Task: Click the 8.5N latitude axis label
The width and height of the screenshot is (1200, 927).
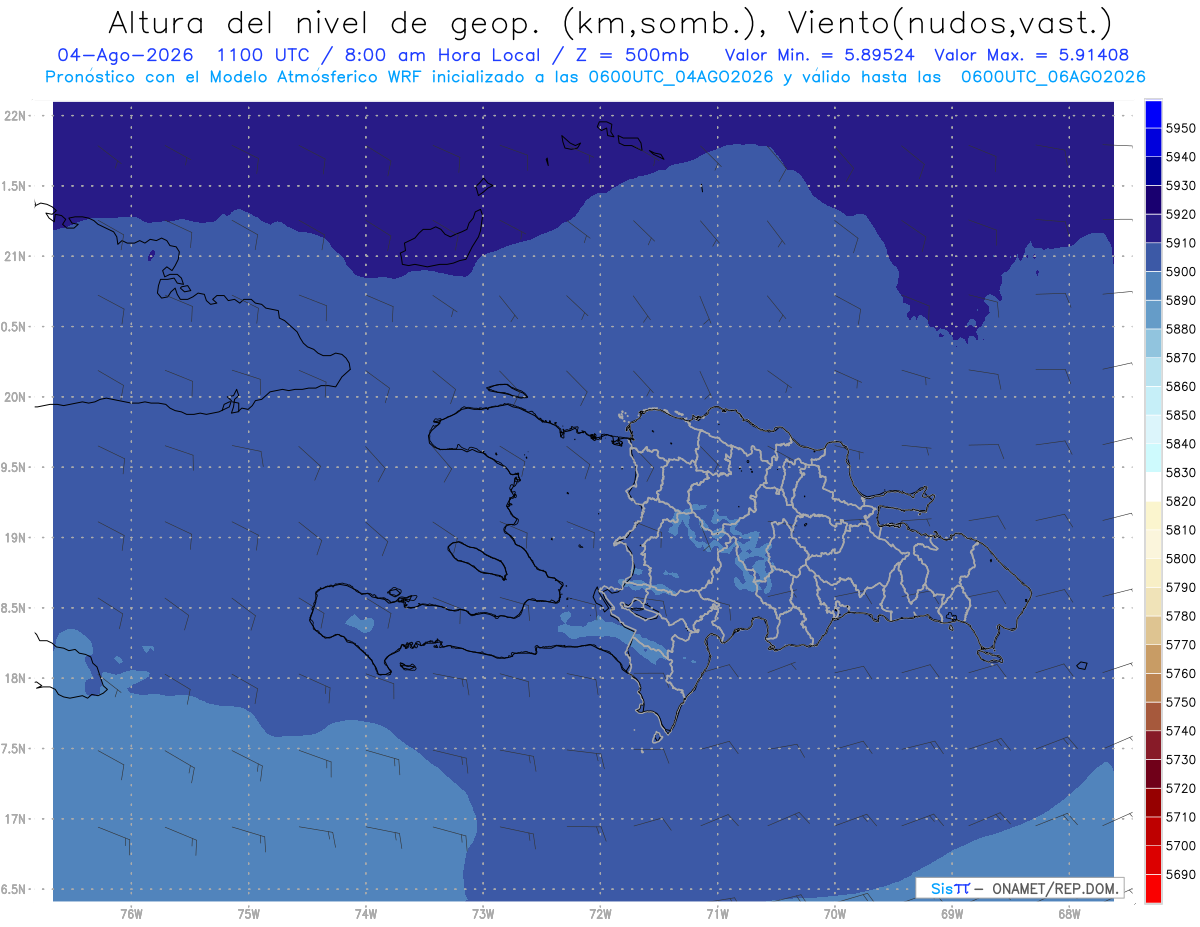Action: 15,608
